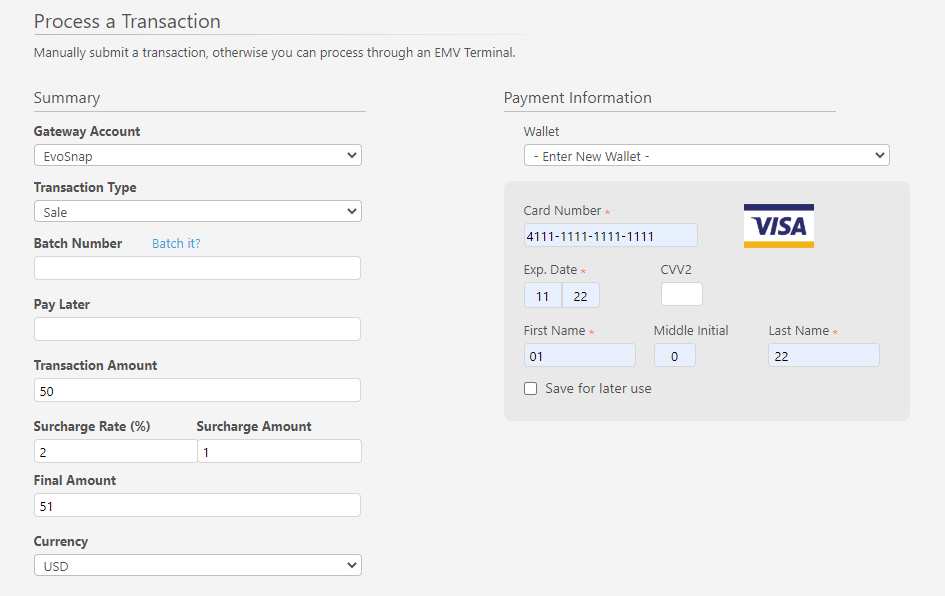Screen dimensions: 945x596
Task: Open the Currency dropdown showing USD
Action: tap(198, 565)
